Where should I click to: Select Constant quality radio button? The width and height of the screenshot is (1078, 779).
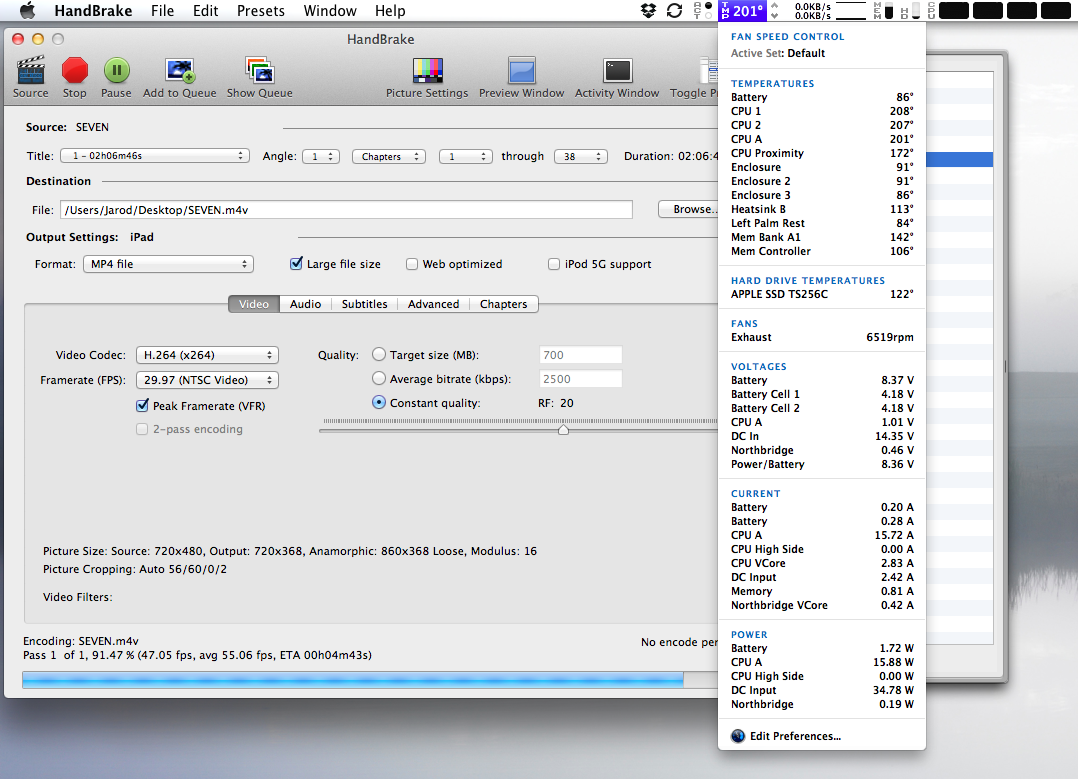[379, 403]
